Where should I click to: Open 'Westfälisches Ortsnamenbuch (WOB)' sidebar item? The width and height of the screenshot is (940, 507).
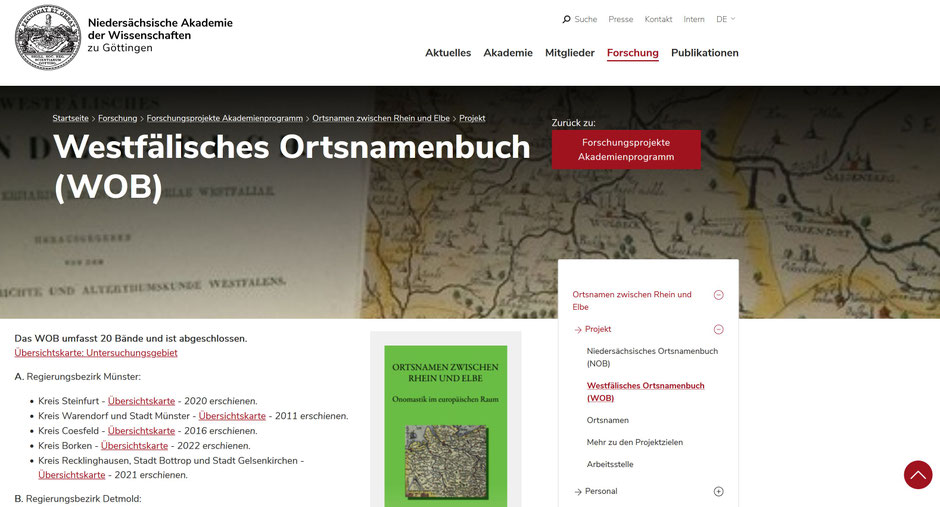(646, 392)
